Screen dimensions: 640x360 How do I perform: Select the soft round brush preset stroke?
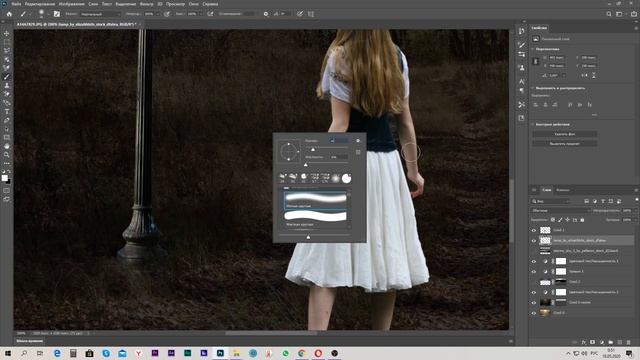[x=315, y=200]
